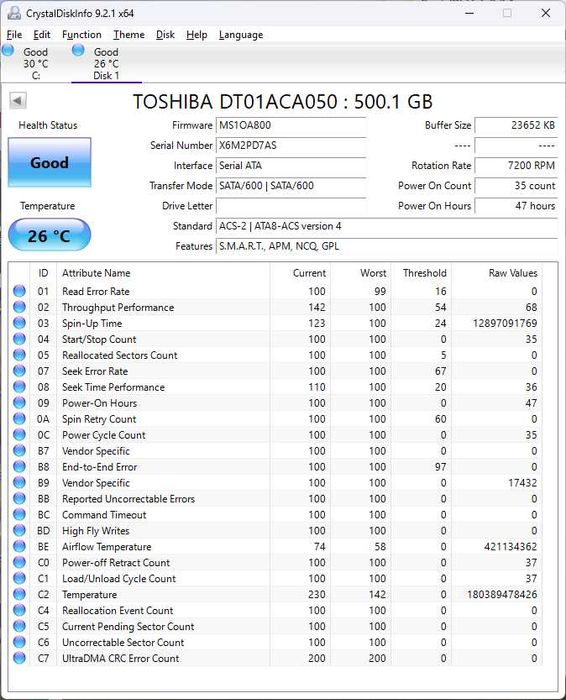Click status orb of Seek Time Performance row
Viewport: 566px width, 700px height.
(x=19, y=387)
